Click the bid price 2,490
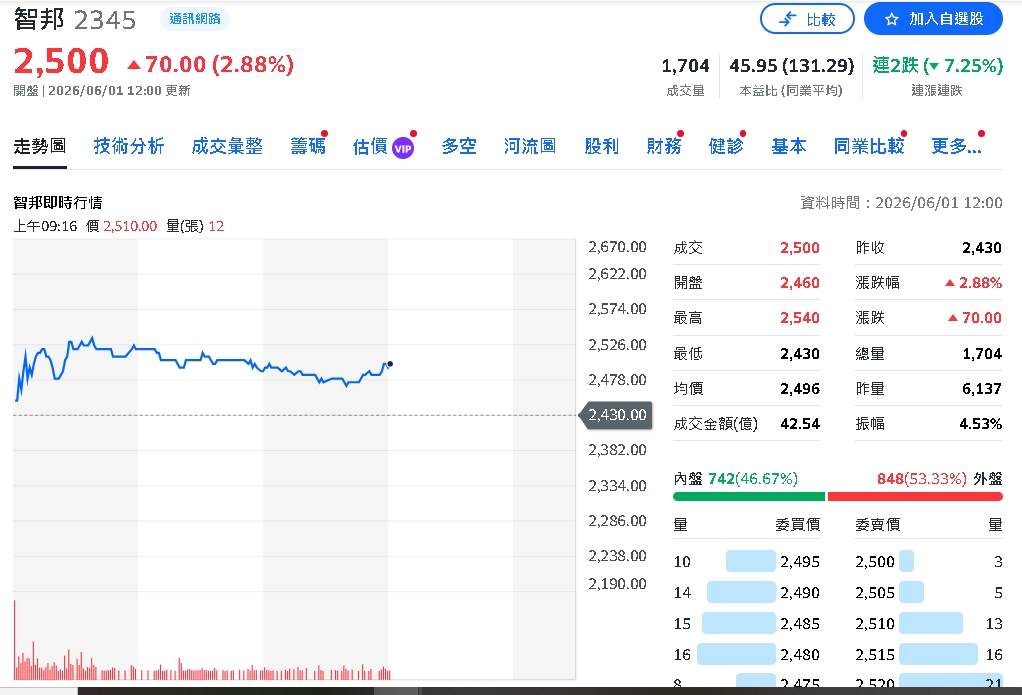Viewport: 1022px width, 695px height. pos(800,593)
